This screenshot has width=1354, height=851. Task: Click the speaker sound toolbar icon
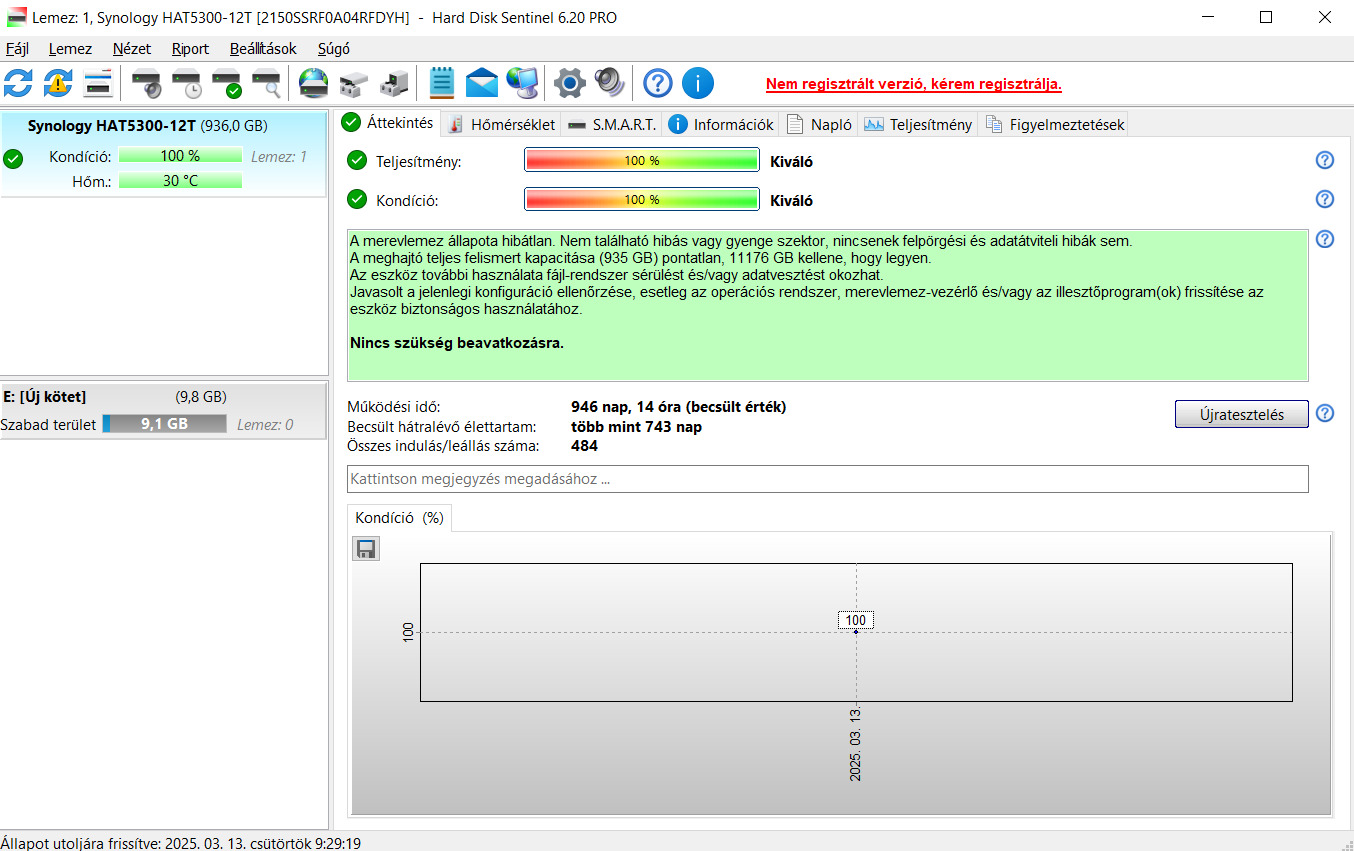pos(609,83)
